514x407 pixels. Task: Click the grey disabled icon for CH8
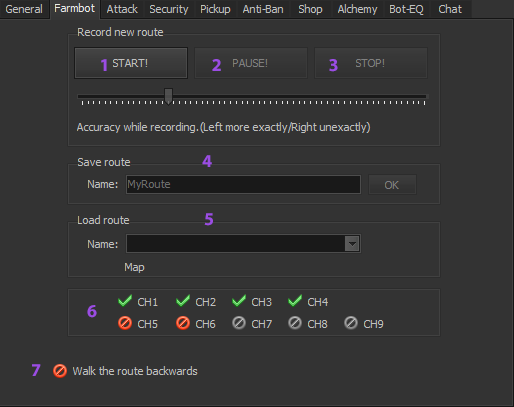295,323
